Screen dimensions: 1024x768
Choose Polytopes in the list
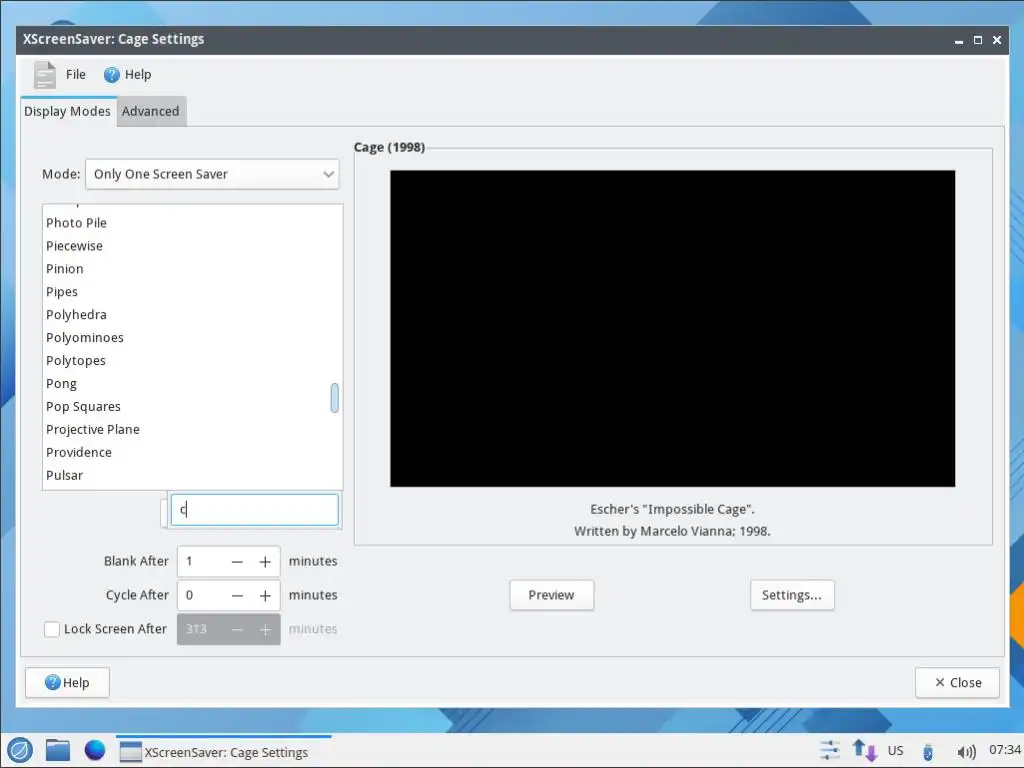[x=192, y=360]
